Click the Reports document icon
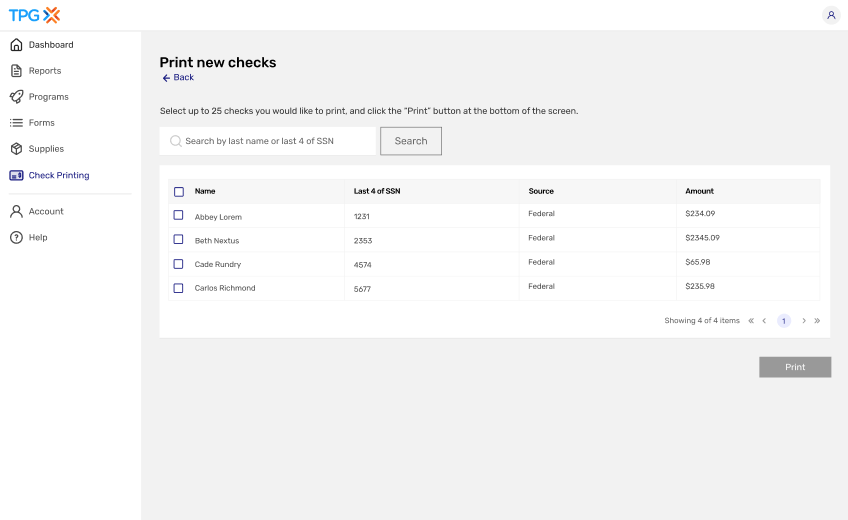The width and height of the screenshot is (848, 520). (16, 71)
